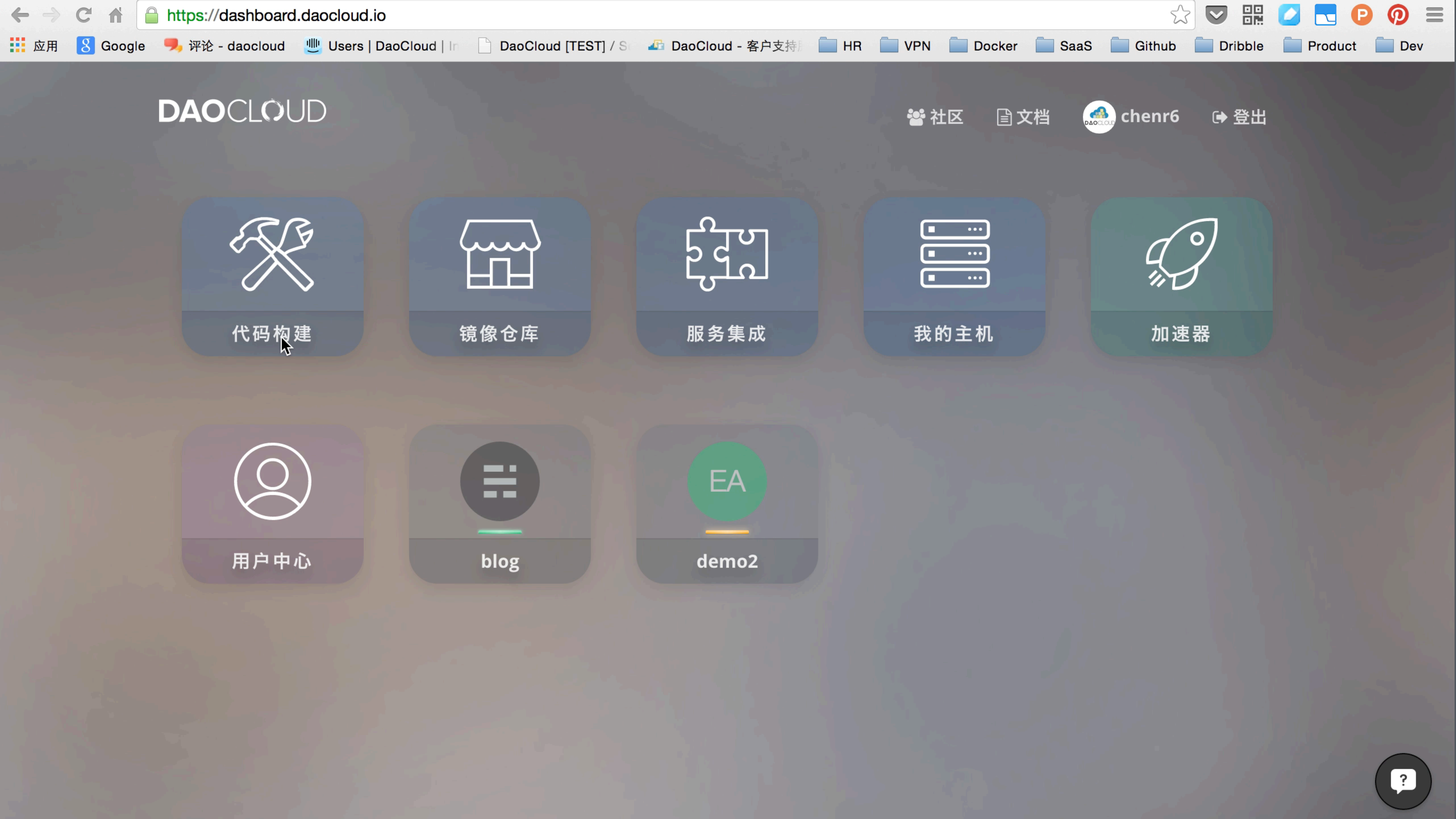Open the 代码构建 hammer-and-wrench tile
1456x819 pixels.
tap(272, 277)
